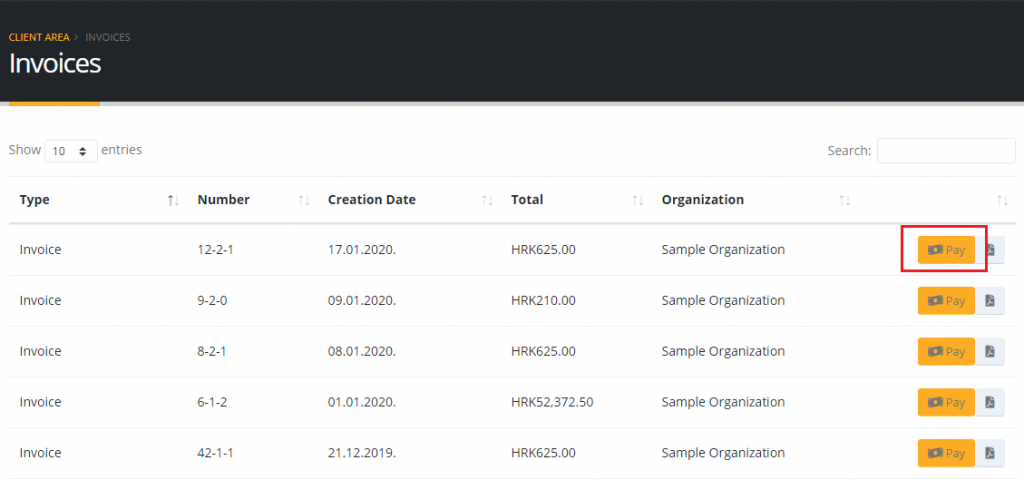The image size is (1024, 480).
Task: Pay the HRK52,372.50 invoice
Action: pyautogui.click(x=946, y=402)
